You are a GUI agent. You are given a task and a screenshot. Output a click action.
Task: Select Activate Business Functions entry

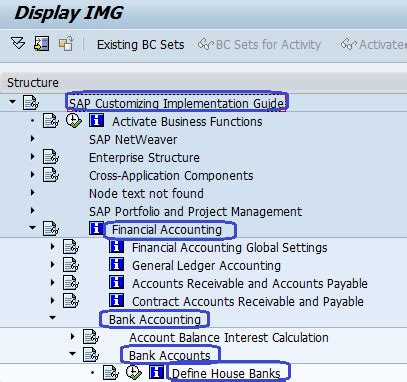[x=187, y=121]
